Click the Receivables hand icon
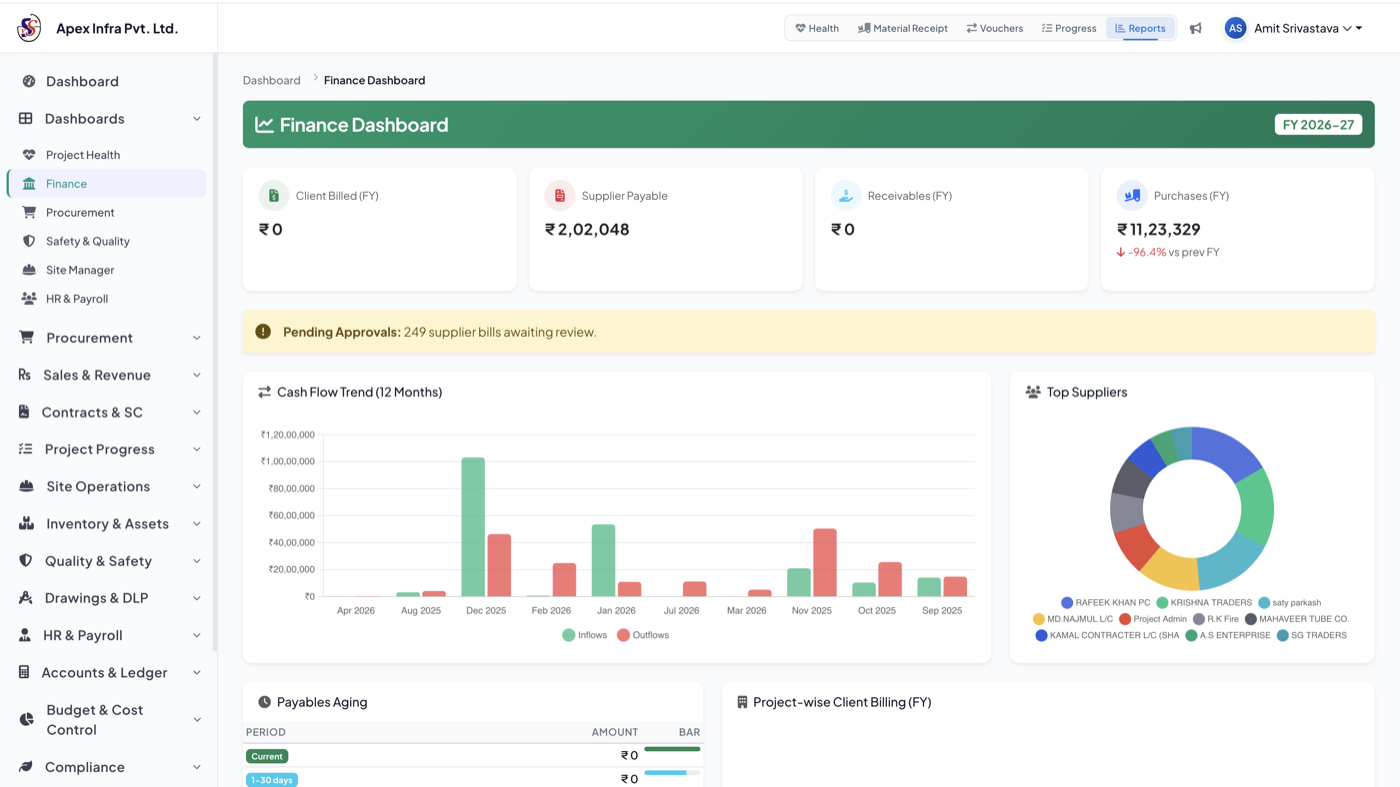1400x787 pixels. click(846, 196)
